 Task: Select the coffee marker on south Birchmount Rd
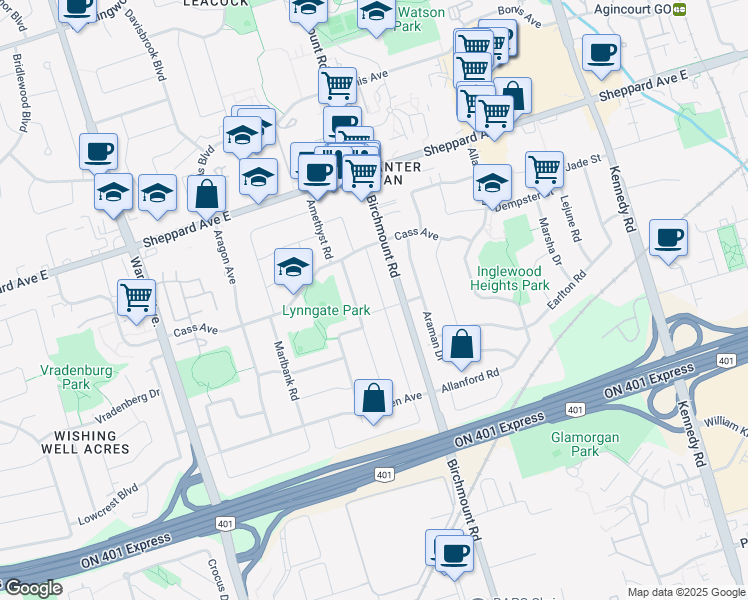[x=454, y=556]
